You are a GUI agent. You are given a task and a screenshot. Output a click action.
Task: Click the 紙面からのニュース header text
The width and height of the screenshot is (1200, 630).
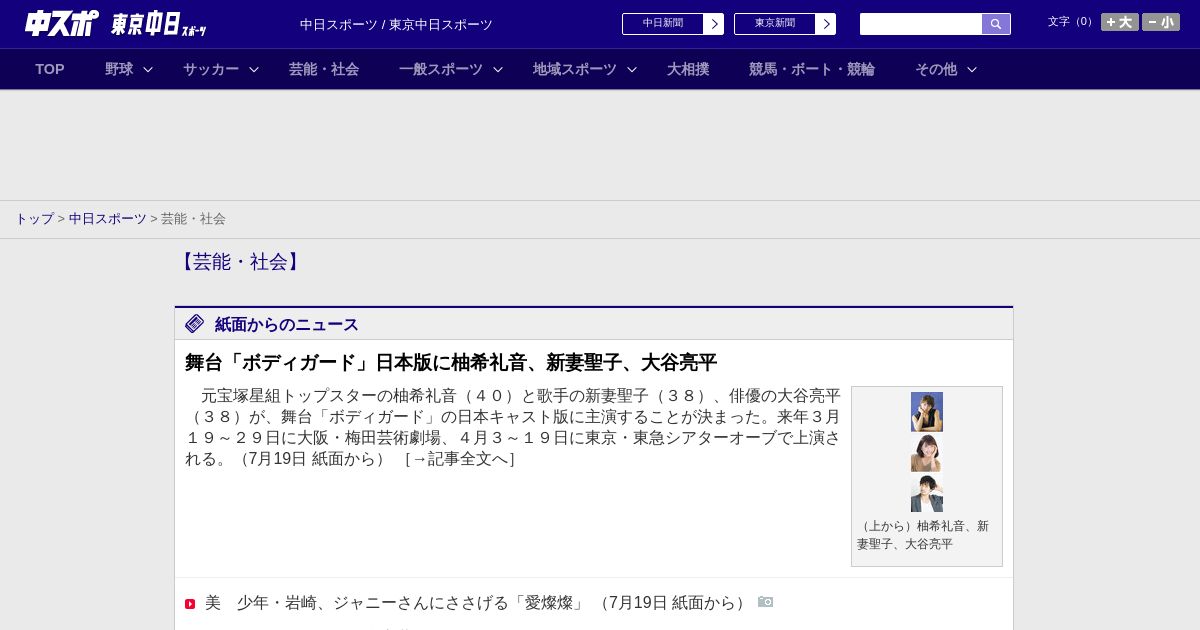point(287,325)
